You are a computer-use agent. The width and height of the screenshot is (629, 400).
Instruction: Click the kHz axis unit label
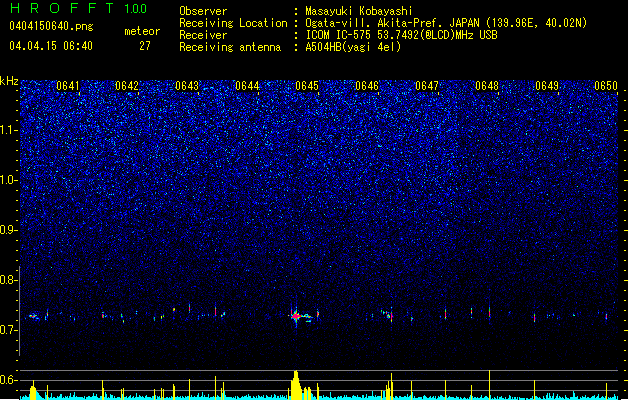[x=9, y=81]
